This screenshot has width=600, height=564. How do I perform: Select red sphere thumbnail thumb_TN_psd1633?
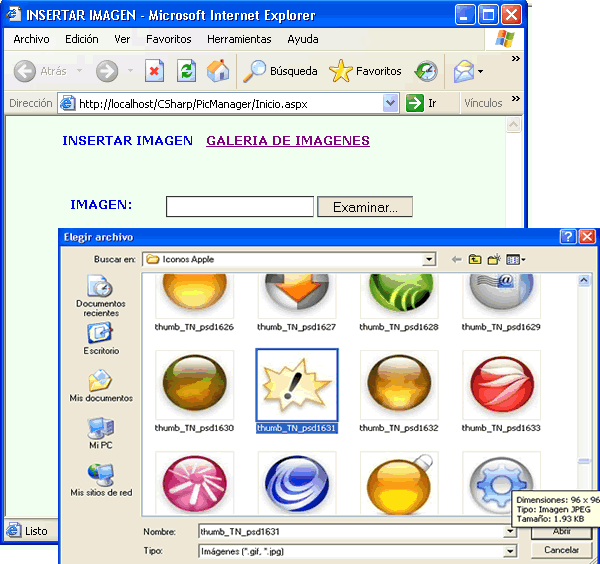click(501, 391)
